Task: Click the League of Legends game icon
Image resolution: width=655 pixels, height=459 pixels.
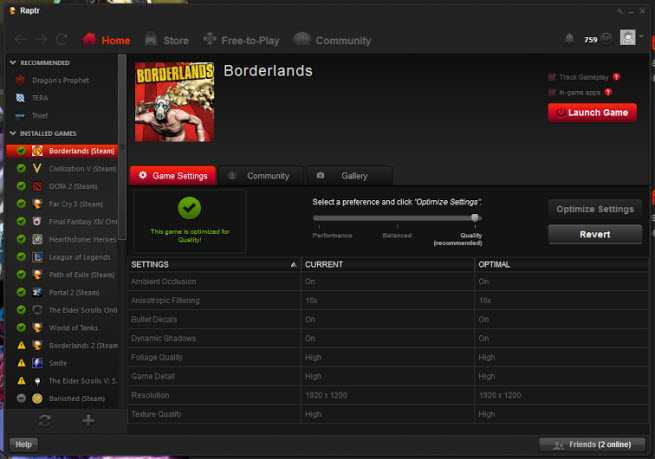Action: click(37, 257)
